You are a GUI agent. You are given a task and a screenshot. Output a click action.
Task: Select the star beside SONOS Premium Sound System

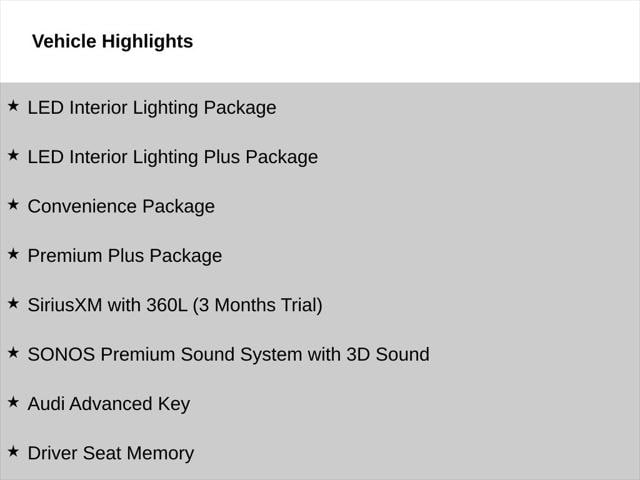click(13, 352)
